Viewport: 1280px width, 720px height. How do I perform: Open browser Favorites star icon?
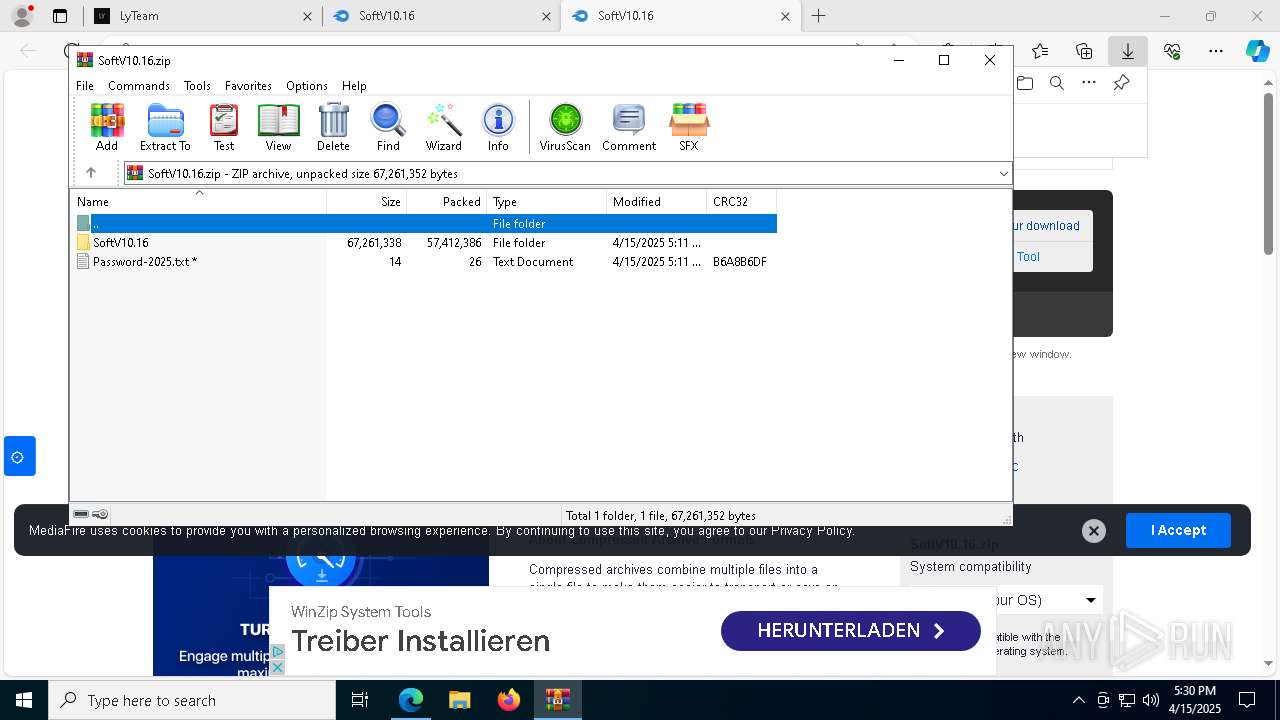click(x=1040, y=51)
